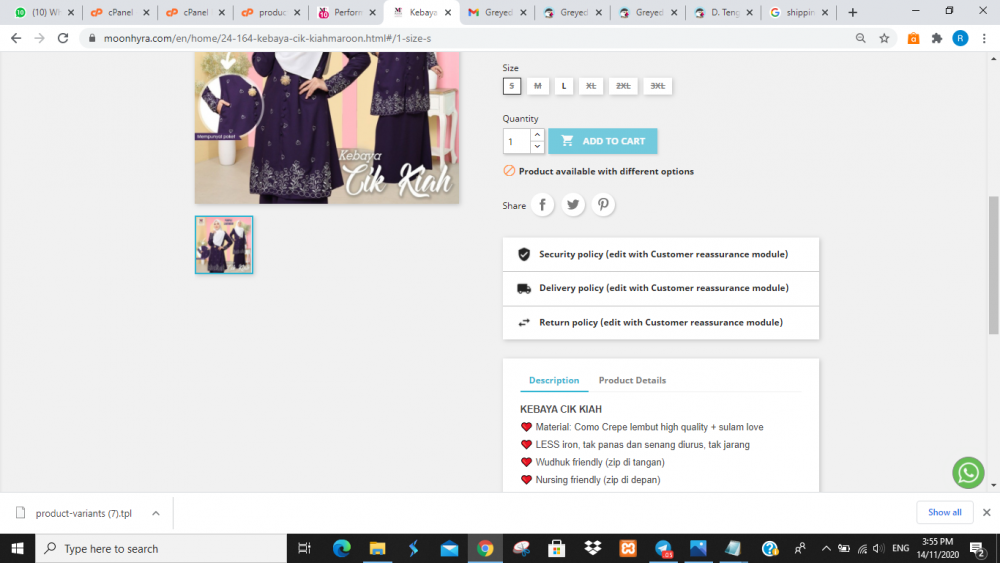Select size S

(x=511, y=86)
